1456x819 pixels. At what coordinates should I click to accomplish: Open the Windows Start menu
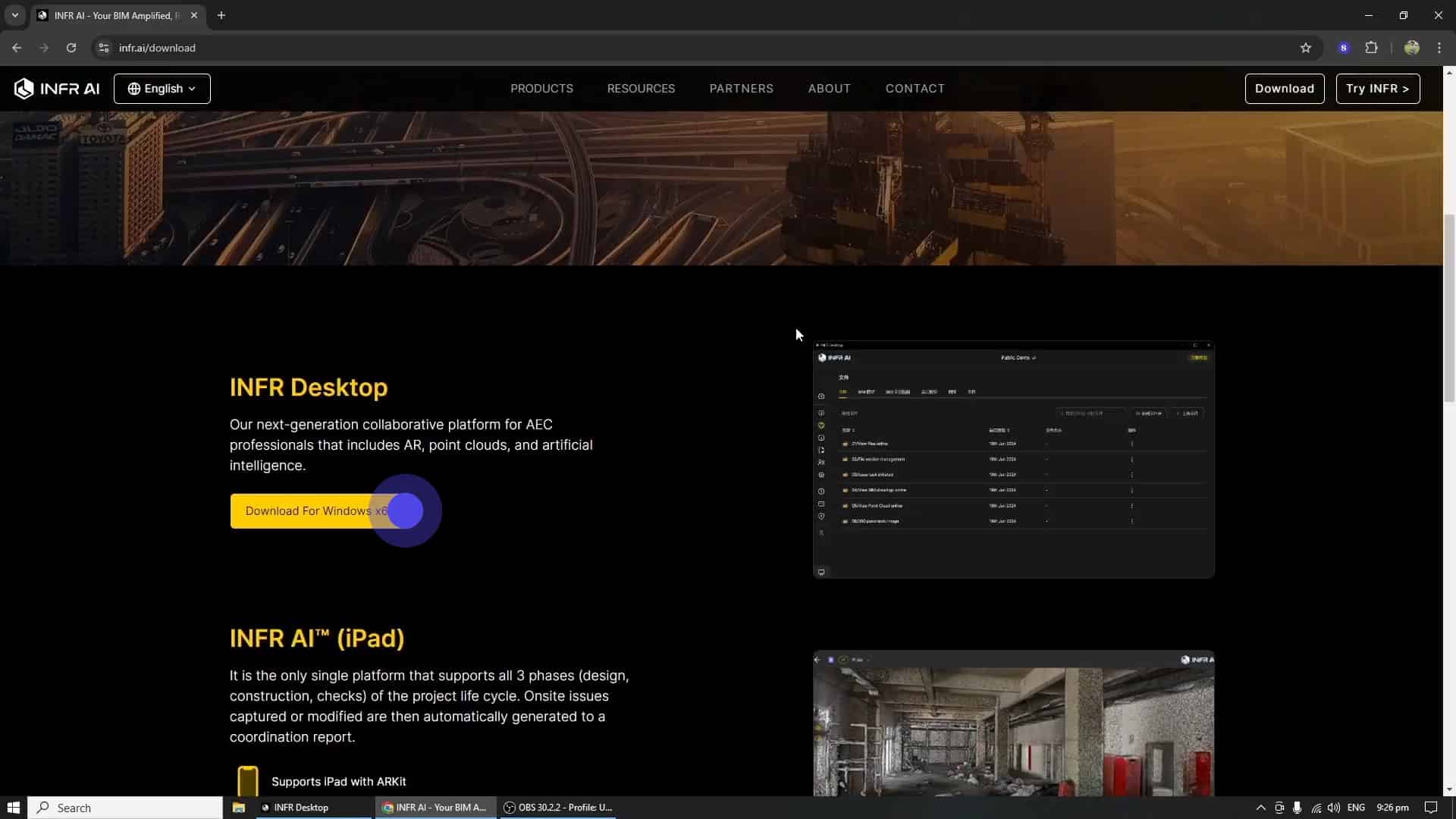[x=13, y=808]
